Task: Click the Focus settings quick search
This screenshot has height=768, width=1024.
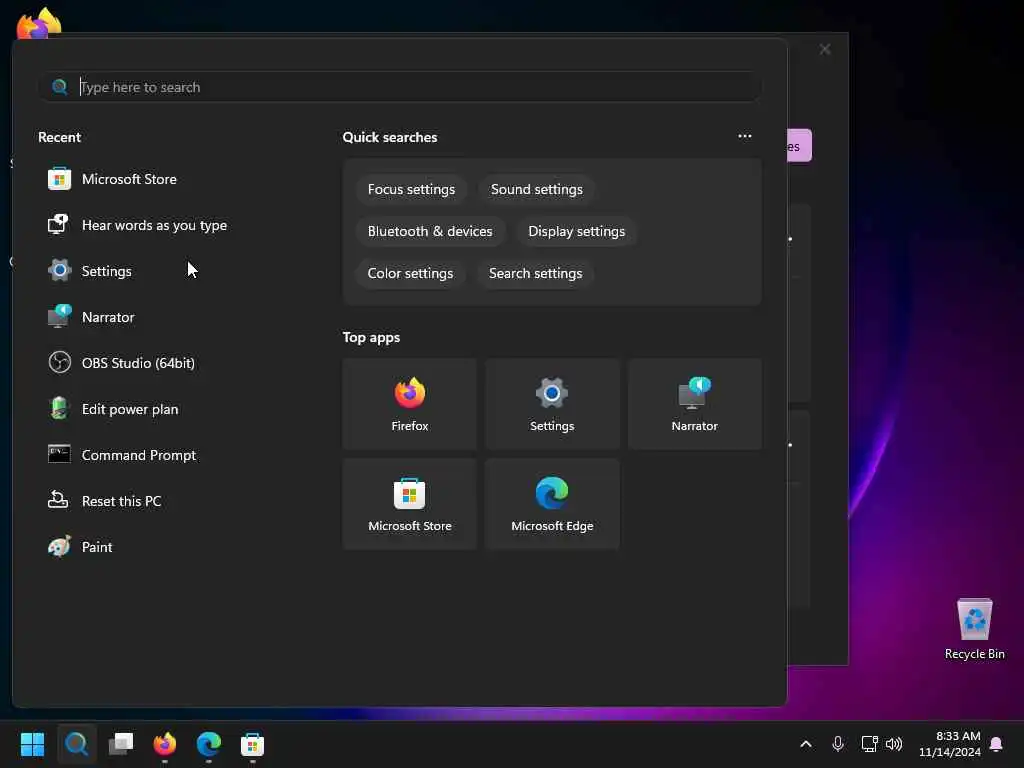Action: pos(411,189)
